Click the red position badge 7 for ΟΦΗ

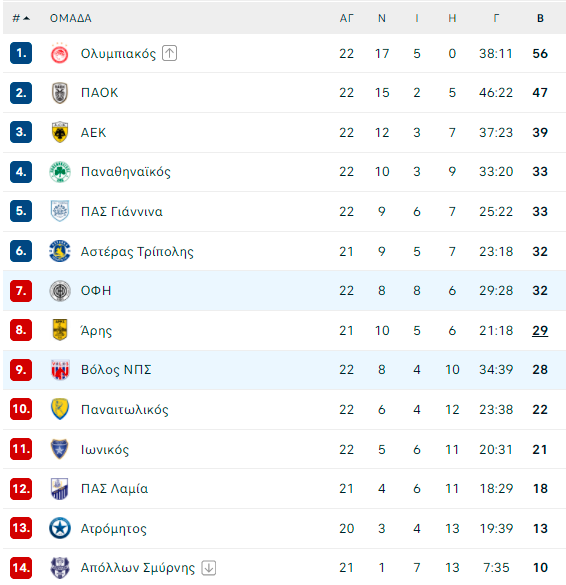pos(21,291)
